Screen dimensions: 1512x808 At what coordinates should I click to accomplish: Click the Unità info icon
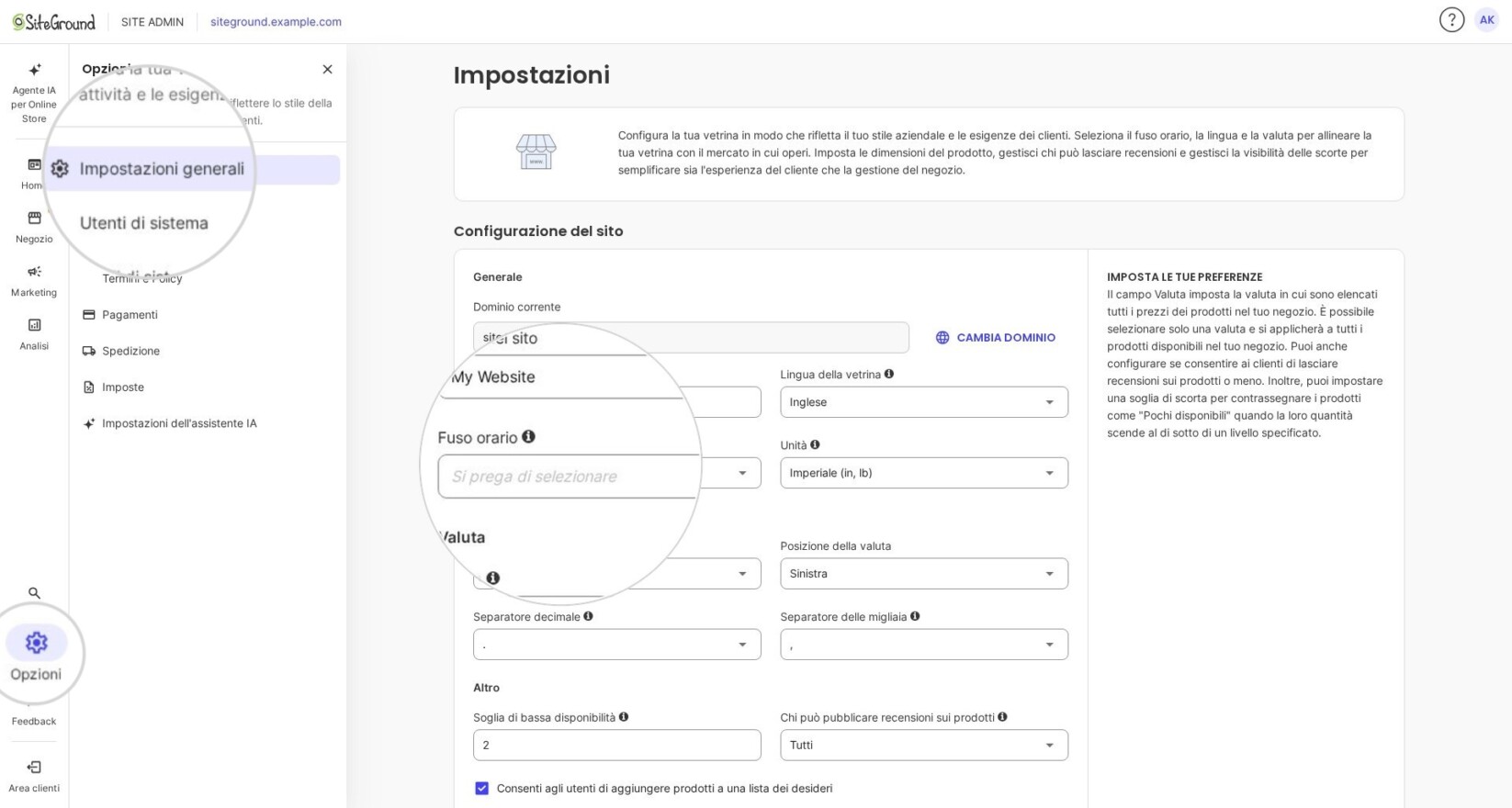click(x=815, y=444)
